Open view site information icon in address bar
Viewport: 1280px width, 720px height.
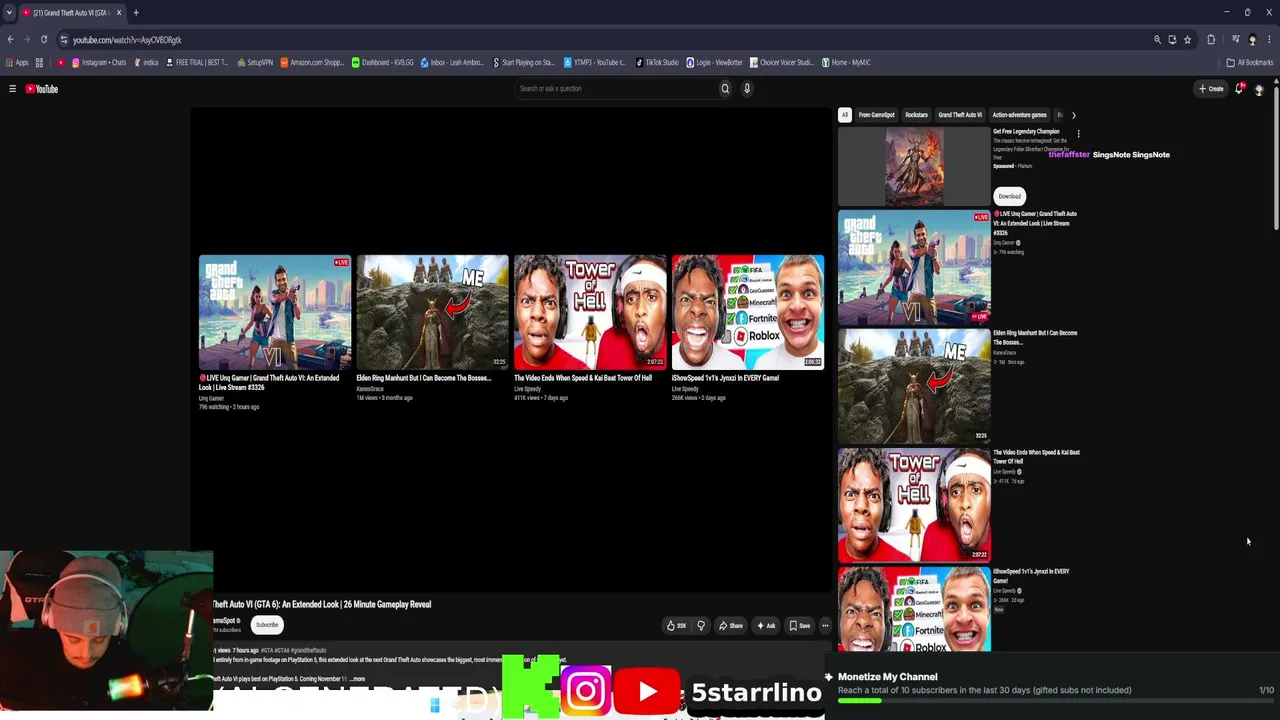point(63,40)
